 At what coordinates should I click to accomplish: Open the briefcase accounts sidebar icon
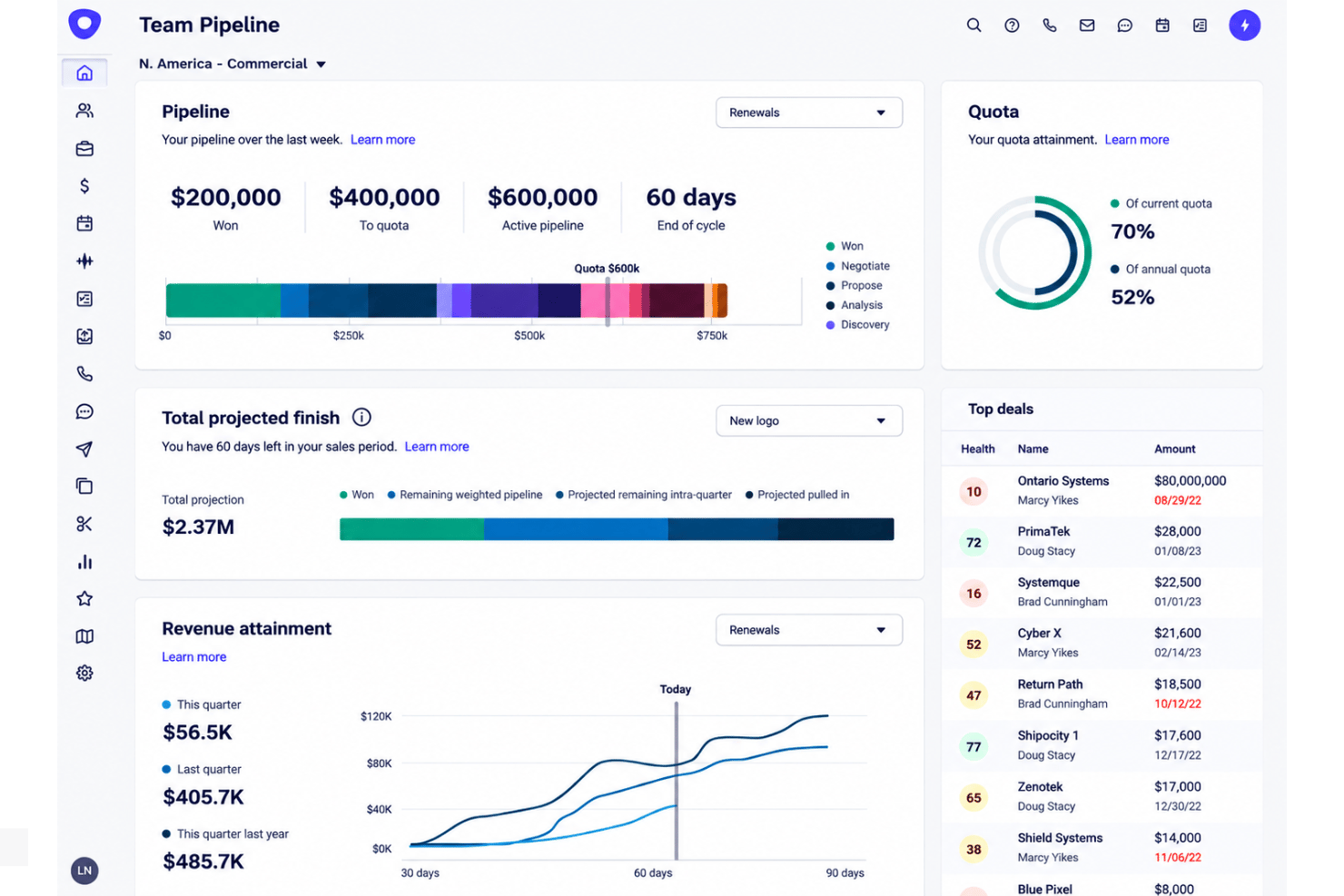(x=84, y=148)
